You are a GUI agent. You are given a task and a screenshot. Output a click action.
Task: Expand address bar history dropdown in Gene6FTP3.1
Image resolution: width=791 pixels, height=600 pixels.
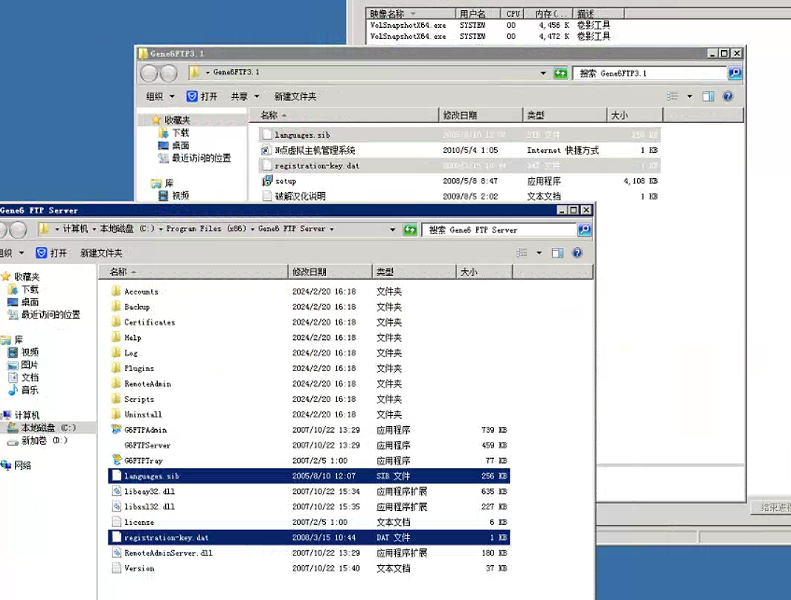tap(544, 73)
